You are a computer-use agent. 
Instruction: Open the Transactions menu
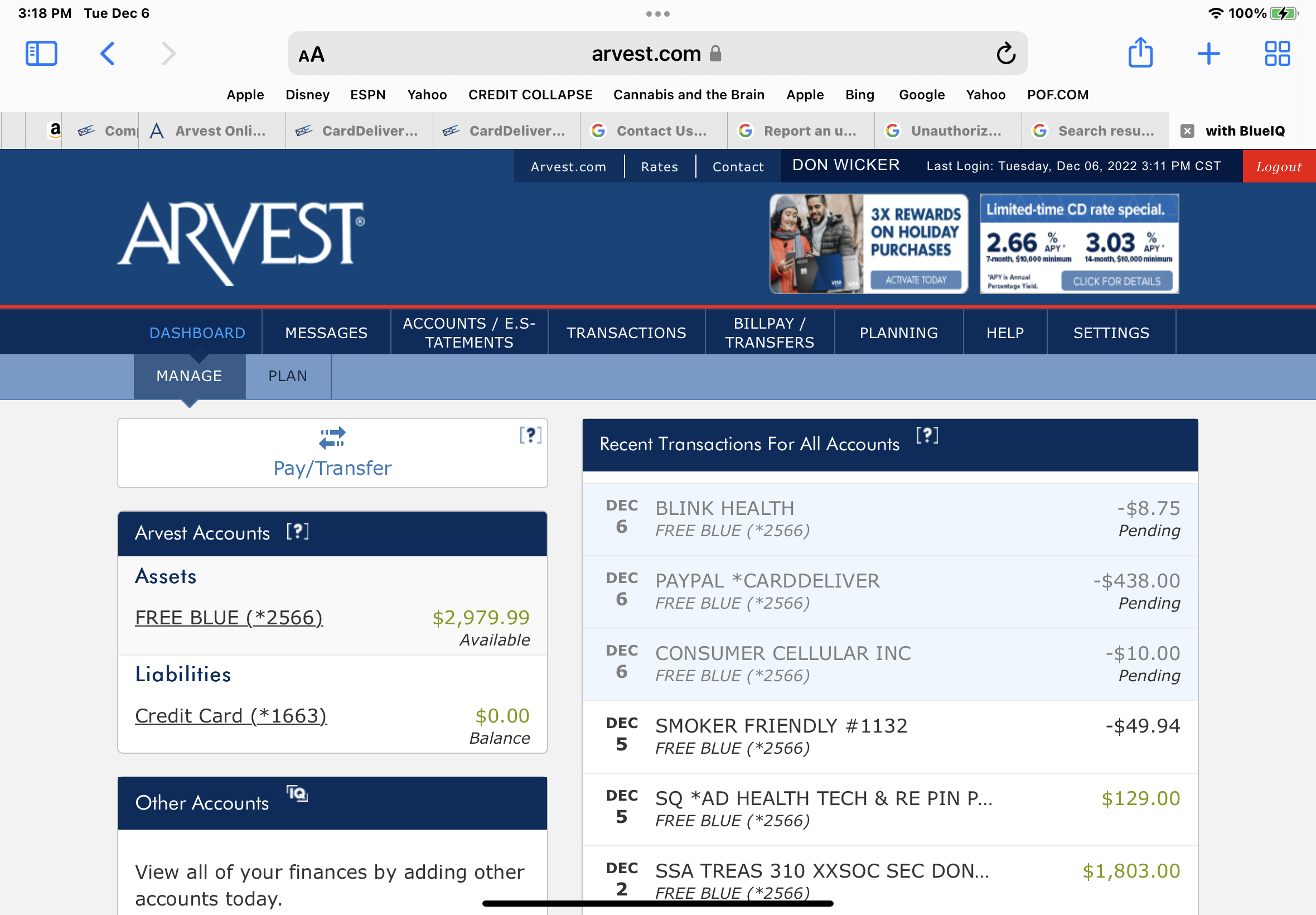coord(626,333)
